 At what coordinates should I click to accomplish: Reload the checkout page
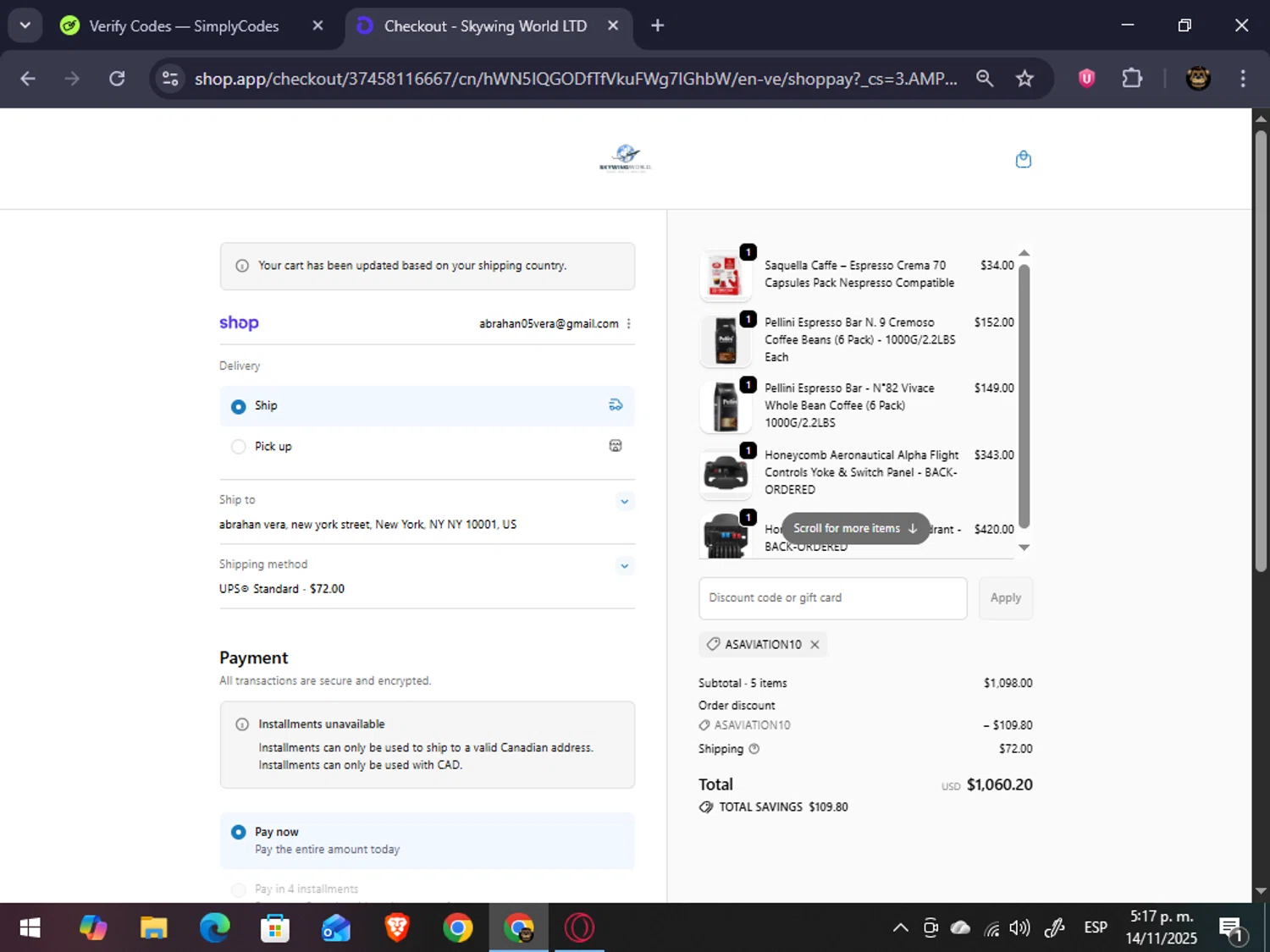pyautogui.click(x=117, y=79)
